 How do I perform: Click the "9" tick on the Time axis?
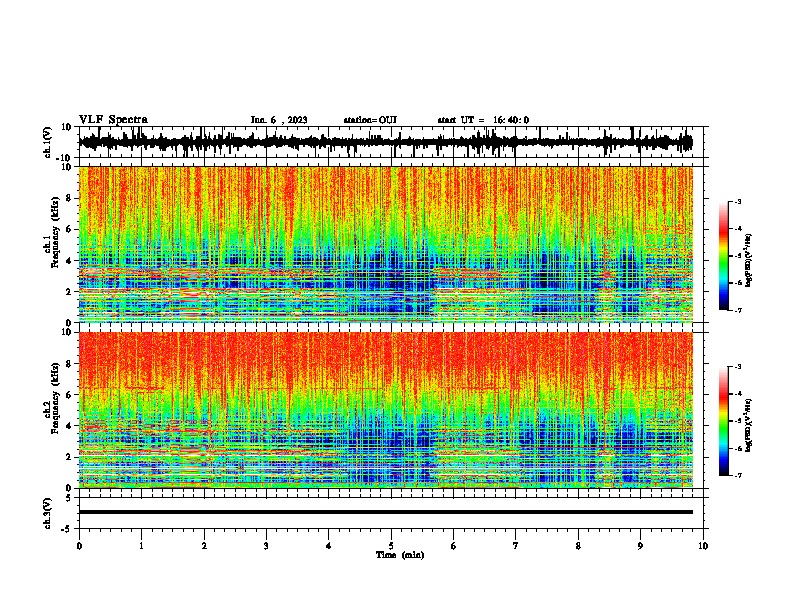coord(640,546)
